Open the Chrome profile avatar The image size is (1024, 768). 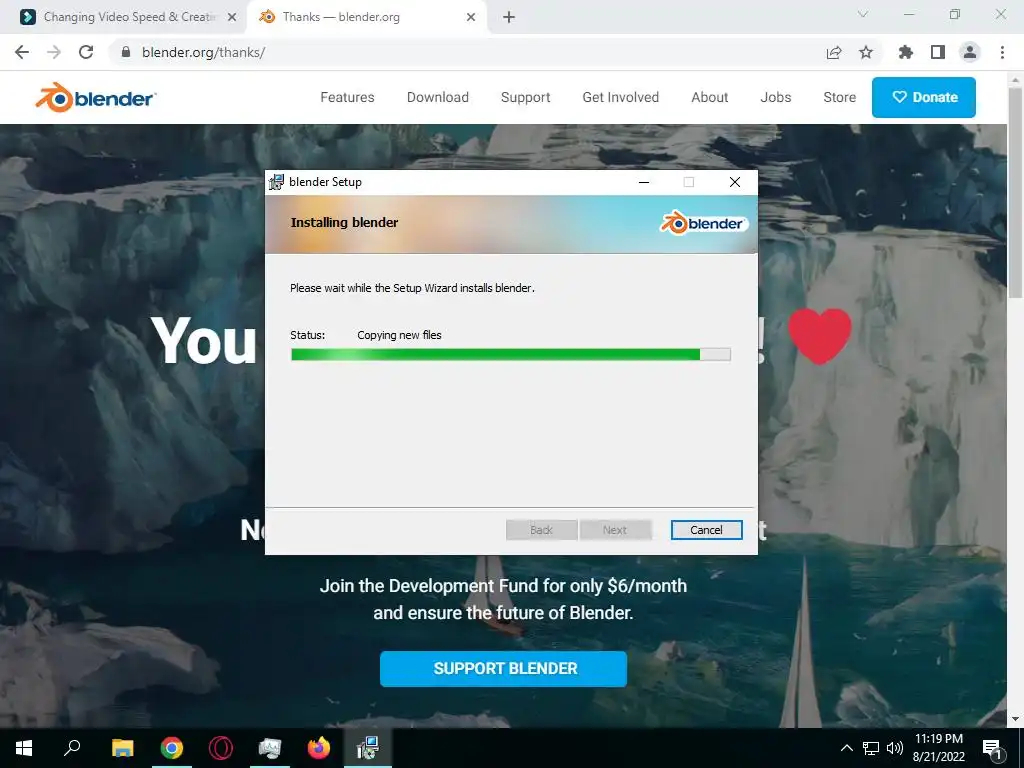(970, 52)
